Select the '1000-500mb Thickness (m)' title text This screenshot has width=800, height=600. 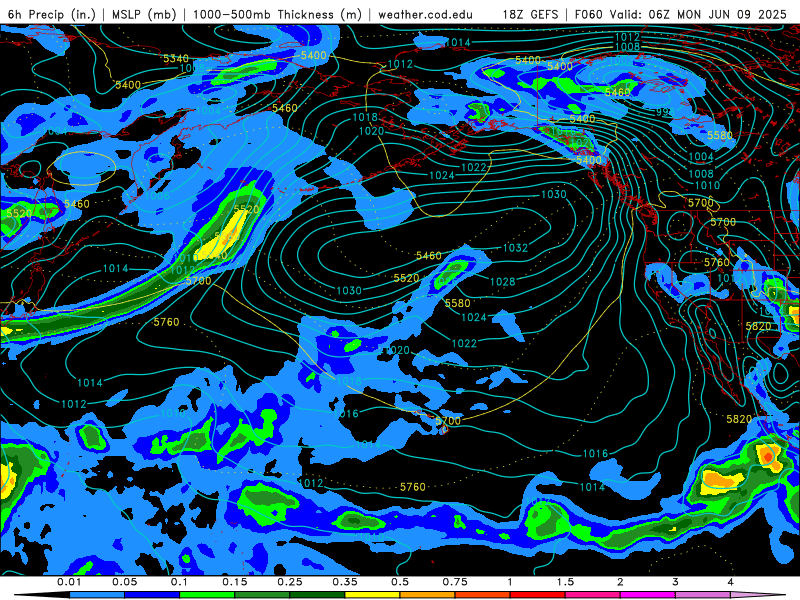277,14
